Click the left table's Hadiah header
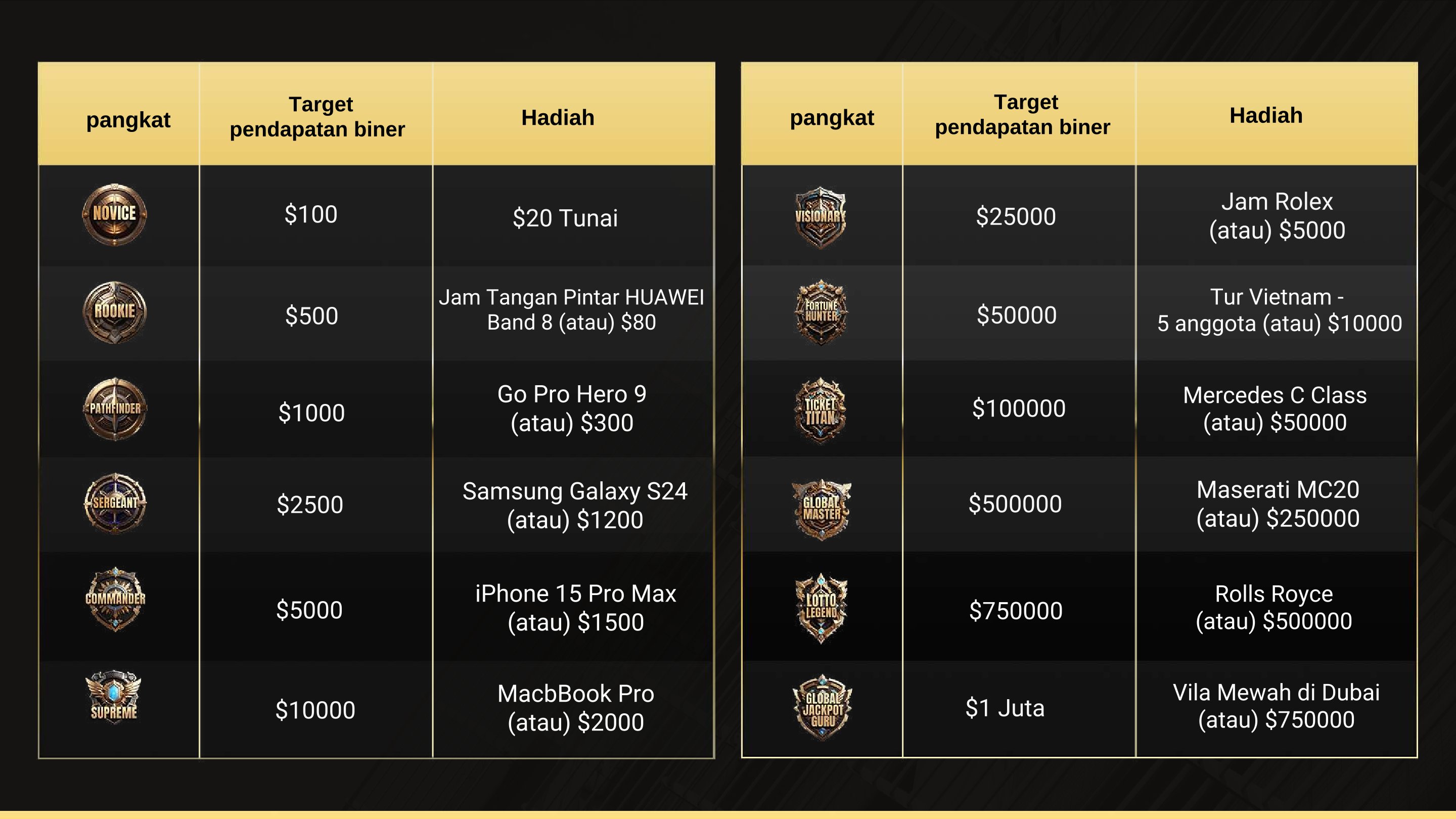This screenshot has width=1456, height=819. click(558, 118)
